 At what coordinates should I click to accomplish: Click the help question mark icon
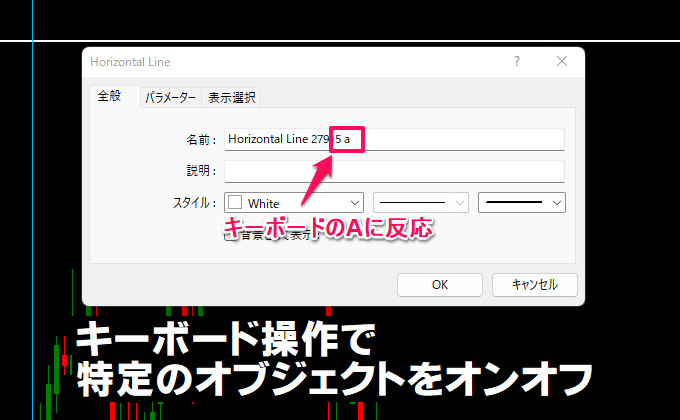click(x=517, y=61)
